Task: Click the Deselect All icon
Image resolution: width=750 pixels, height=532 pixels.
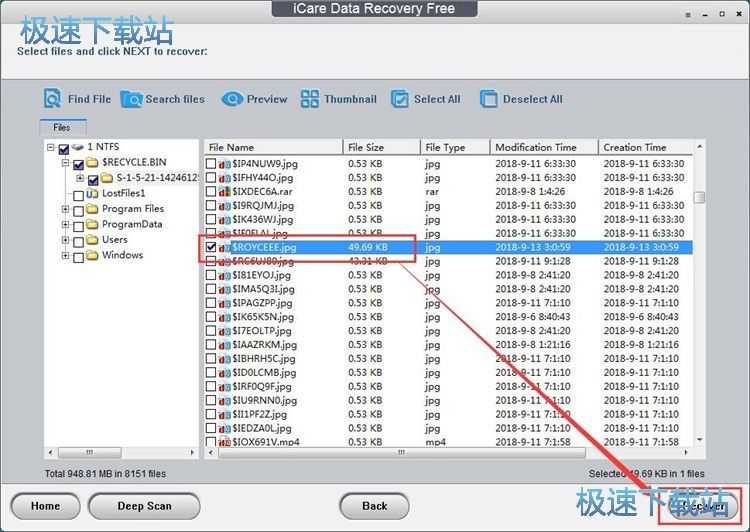Action: click(488, 99)
